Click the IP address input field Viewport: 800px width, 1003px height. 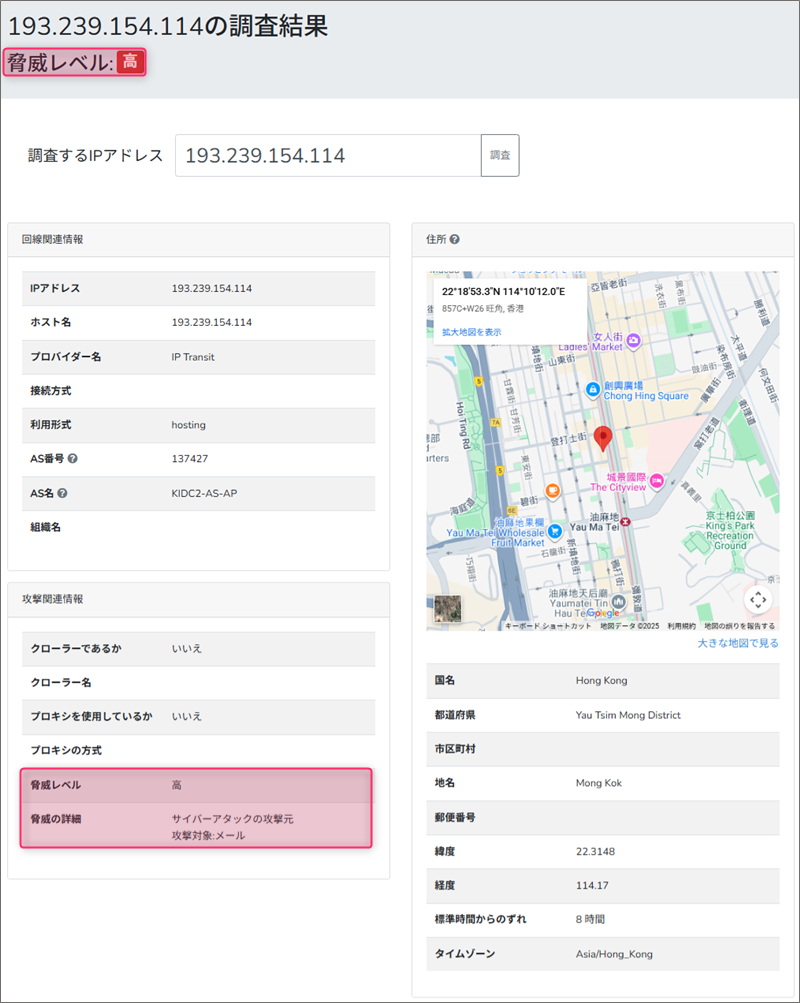[x=327, y=156]
